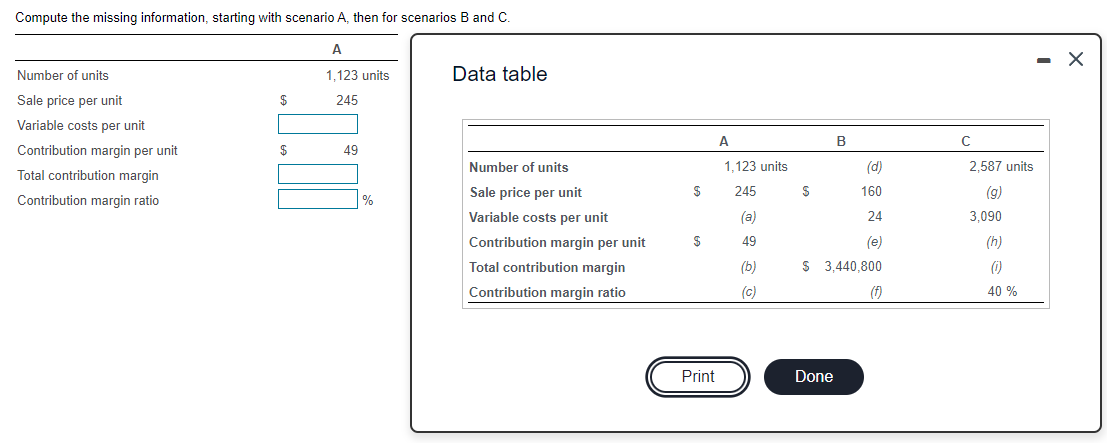
Task: Click the sale price 160 in column B
Action: (x=871, y=191)
